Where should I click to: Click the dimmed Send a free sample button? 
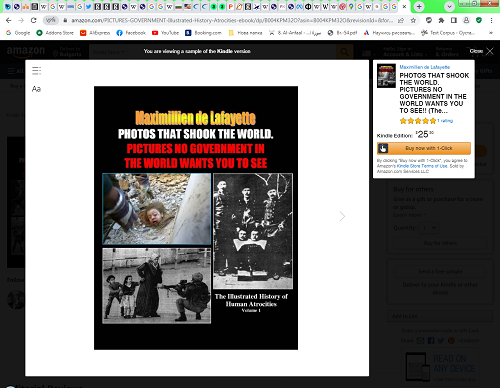[x=440, y=271]
